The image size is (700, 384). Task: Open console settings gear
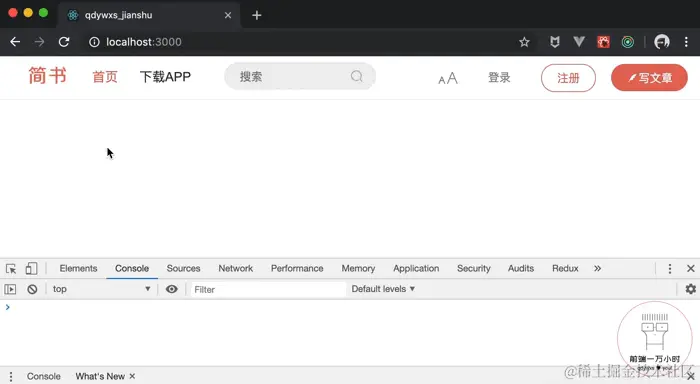(691, 289)
